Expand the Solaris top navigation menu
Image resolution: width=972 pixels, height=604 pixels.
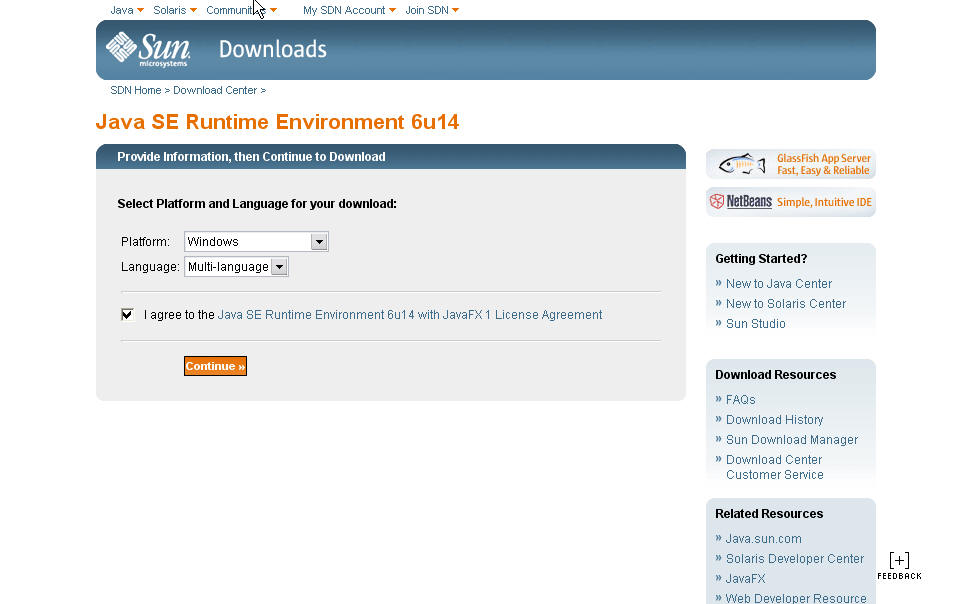175,10
